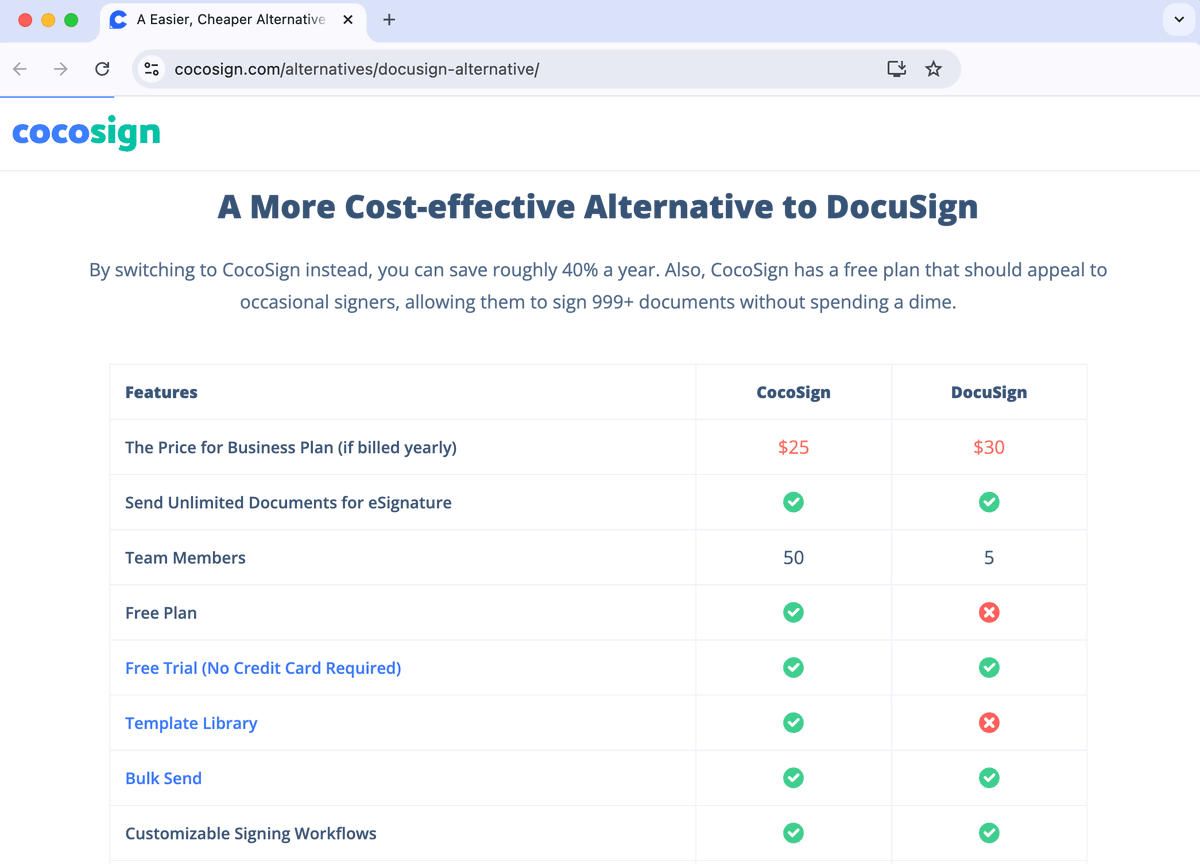Click CocoSign checkmark for Send Unlimited Documents
Image resolution: width=1200 pixels, height=864 pixels.
(x=793, y=502)
